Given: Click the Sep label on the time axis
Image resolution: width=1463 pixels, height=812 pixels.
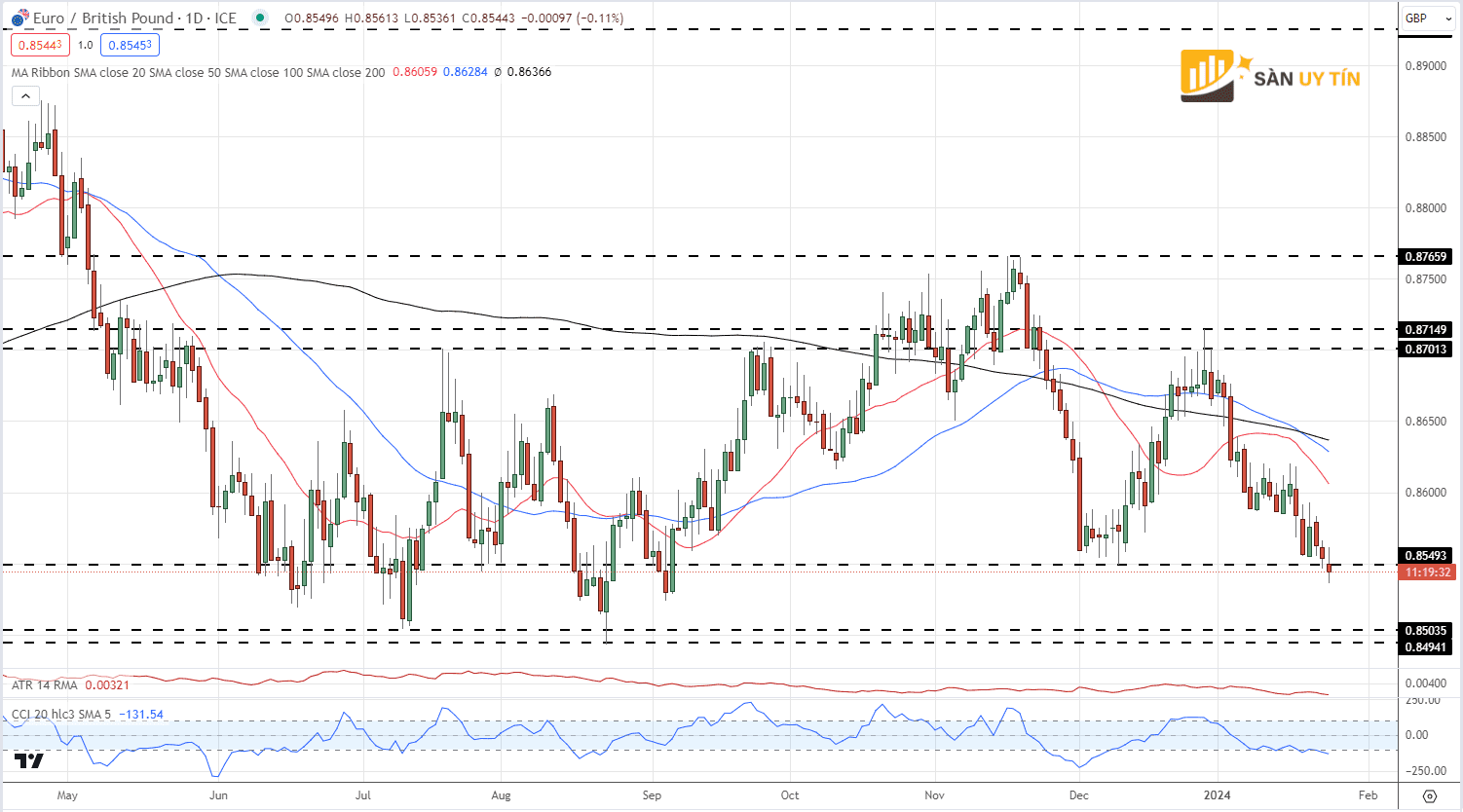Looking at the screenshot, I should 652,795.
